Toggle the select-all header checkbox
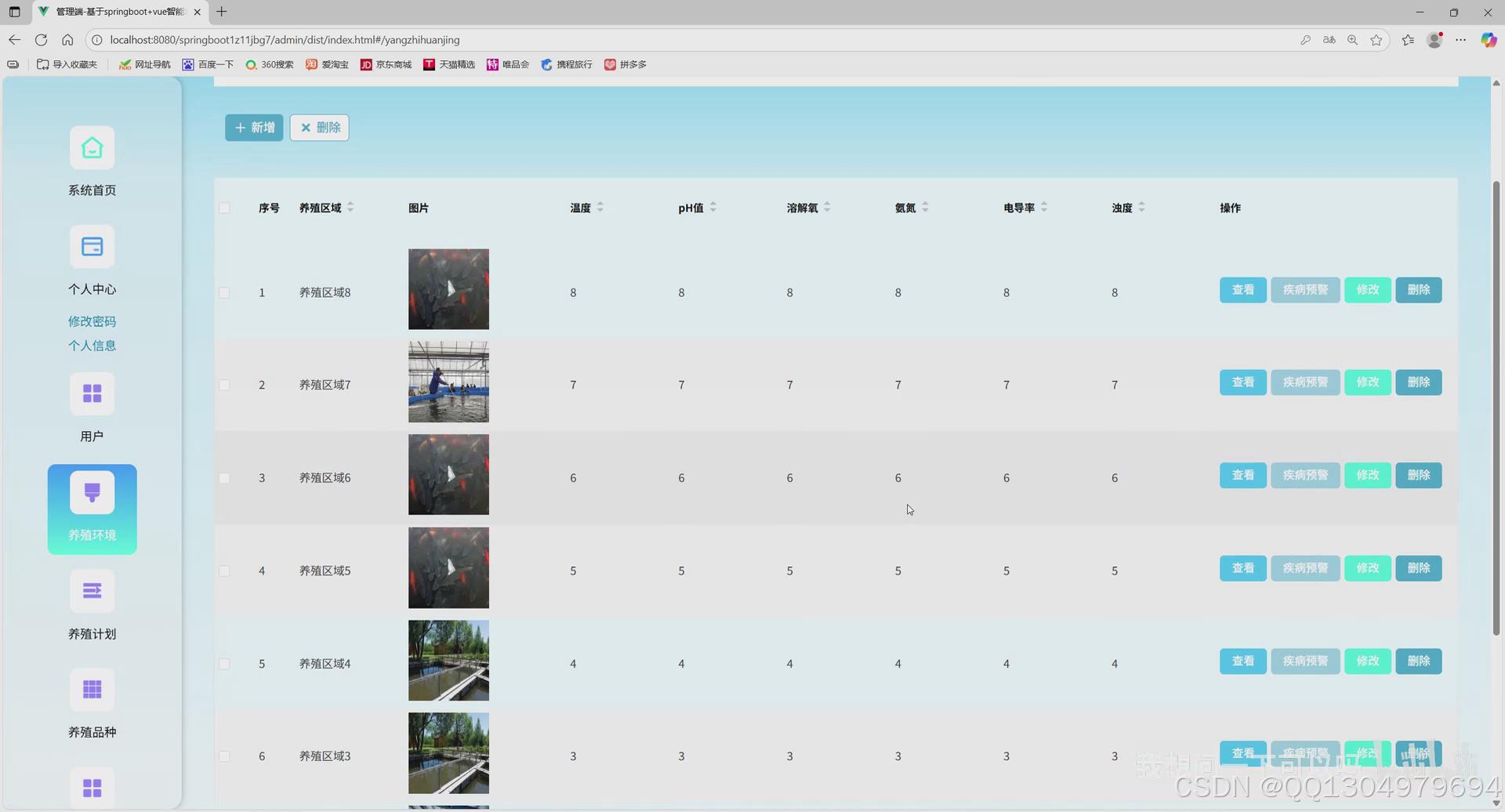Viewport: 1505px width, 812px height. point(224,208)
